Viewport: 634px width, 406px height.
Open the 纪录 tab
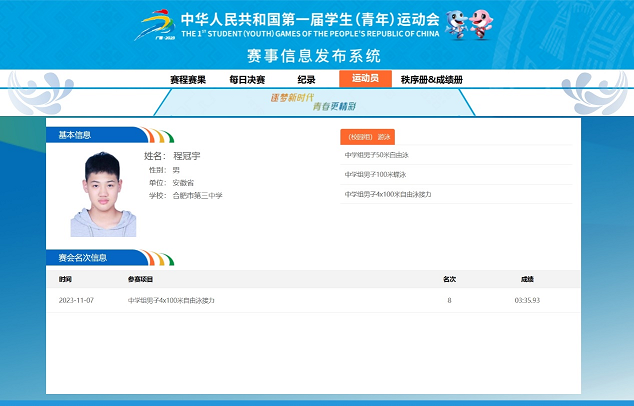point(306,79)
